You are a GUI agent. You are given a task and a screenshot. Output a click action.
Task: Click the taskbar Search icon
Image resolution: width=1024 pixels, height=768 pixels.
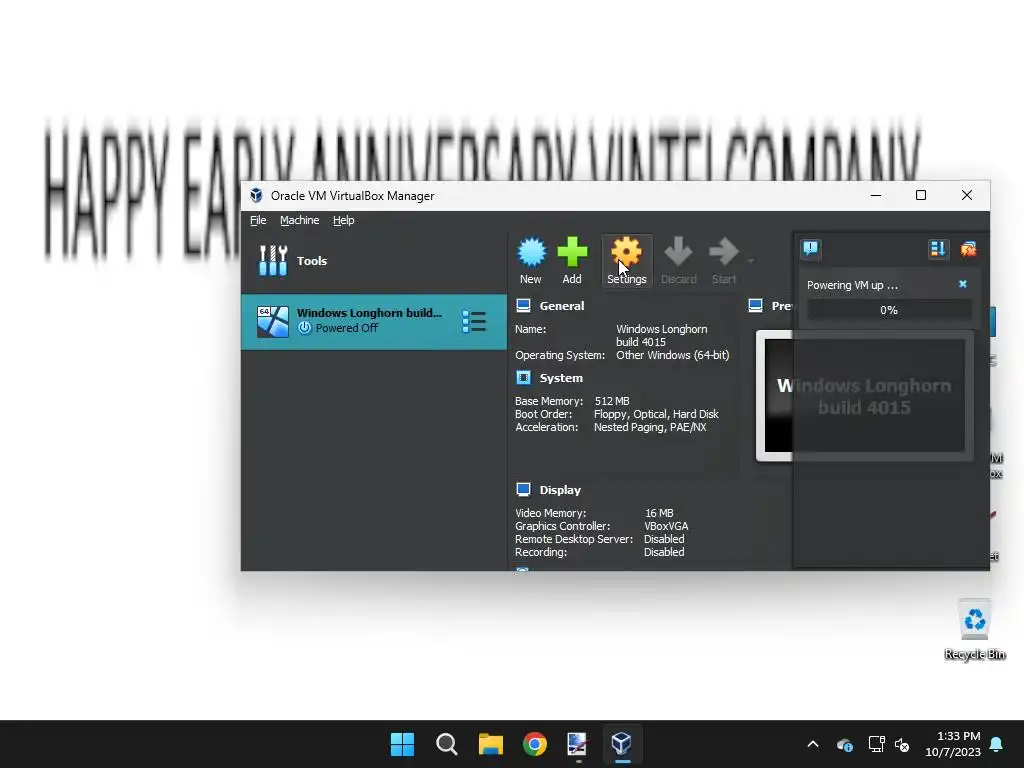pyautogui.click(x=447, y=744)
